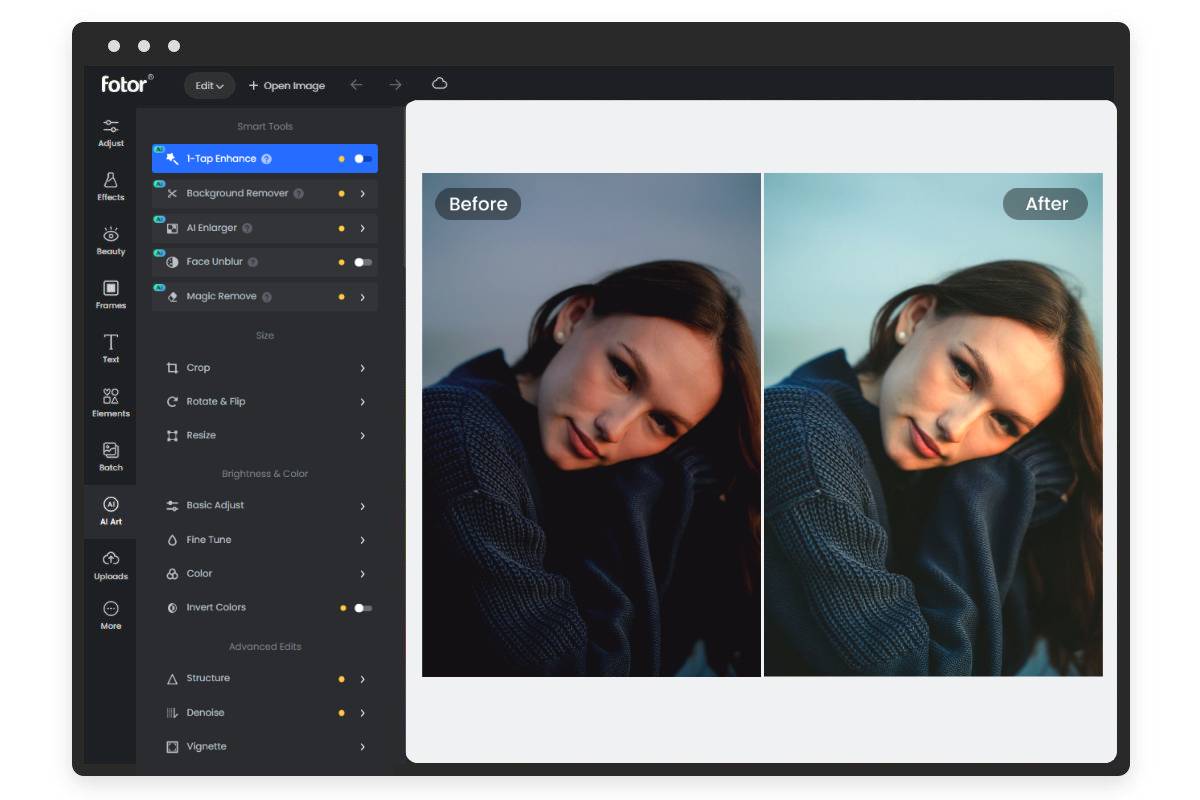The image size is (1200, 800).
Task: Toggle the Invert Colors switch
Action: click(x=363, y=608)
